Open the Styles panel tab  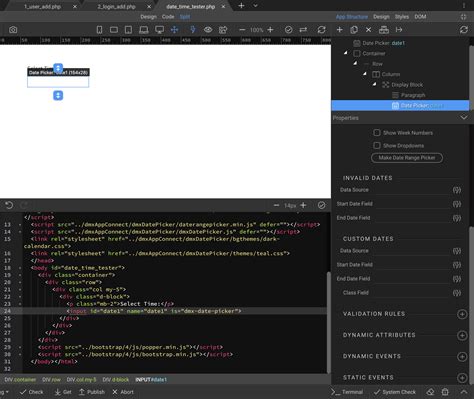(402, 17)
